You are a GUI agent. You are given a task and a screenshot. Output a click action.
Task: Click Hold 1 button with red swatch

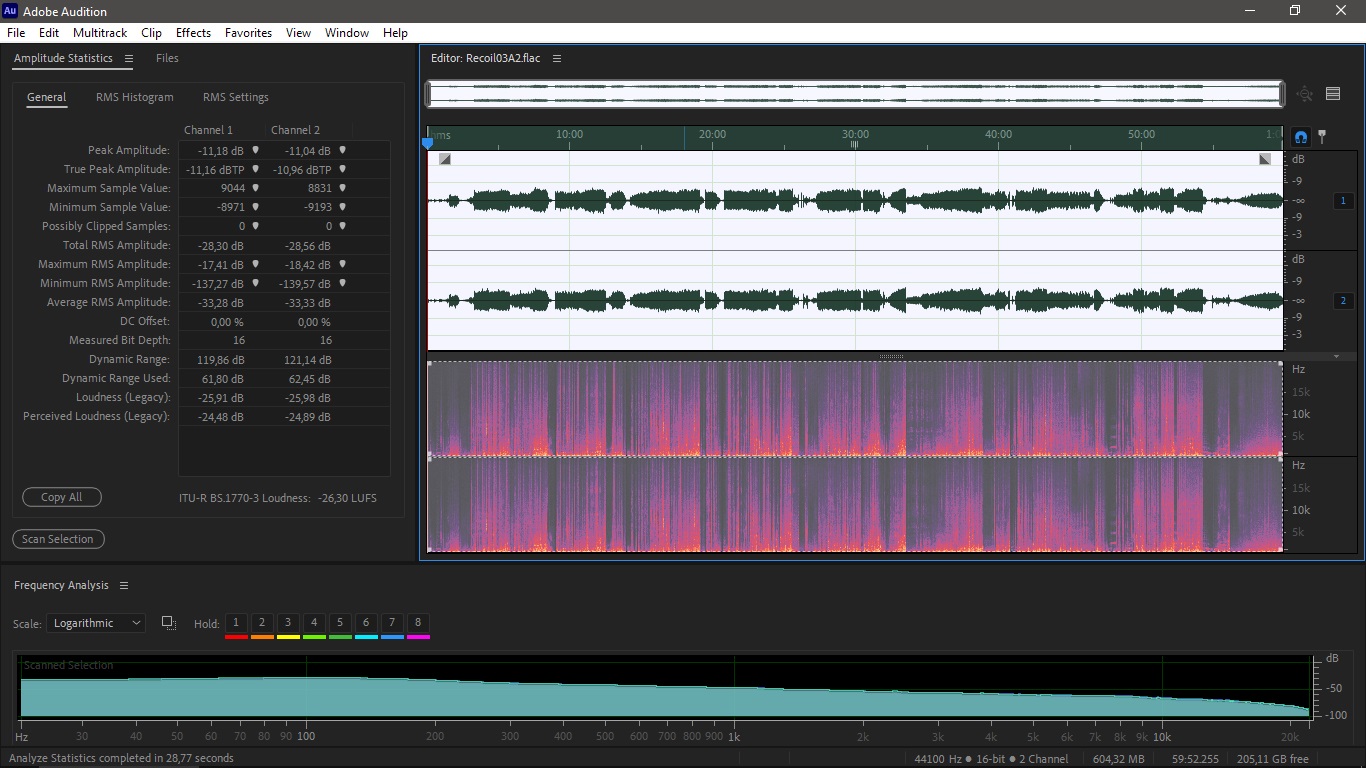click(x=236, y=625)
